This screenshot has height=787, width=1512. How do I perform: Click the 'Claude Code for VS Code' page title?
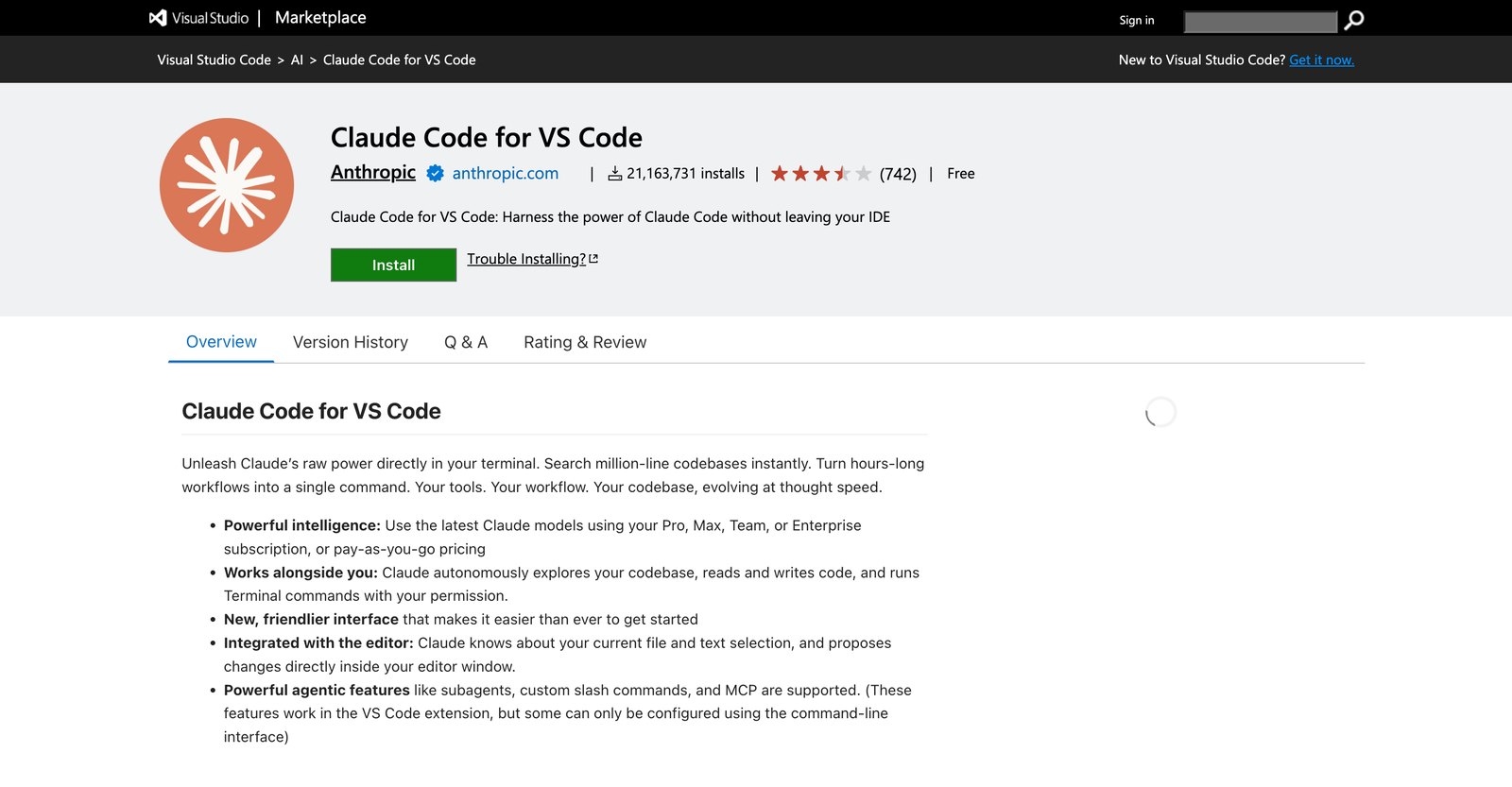tap(487, 138)
